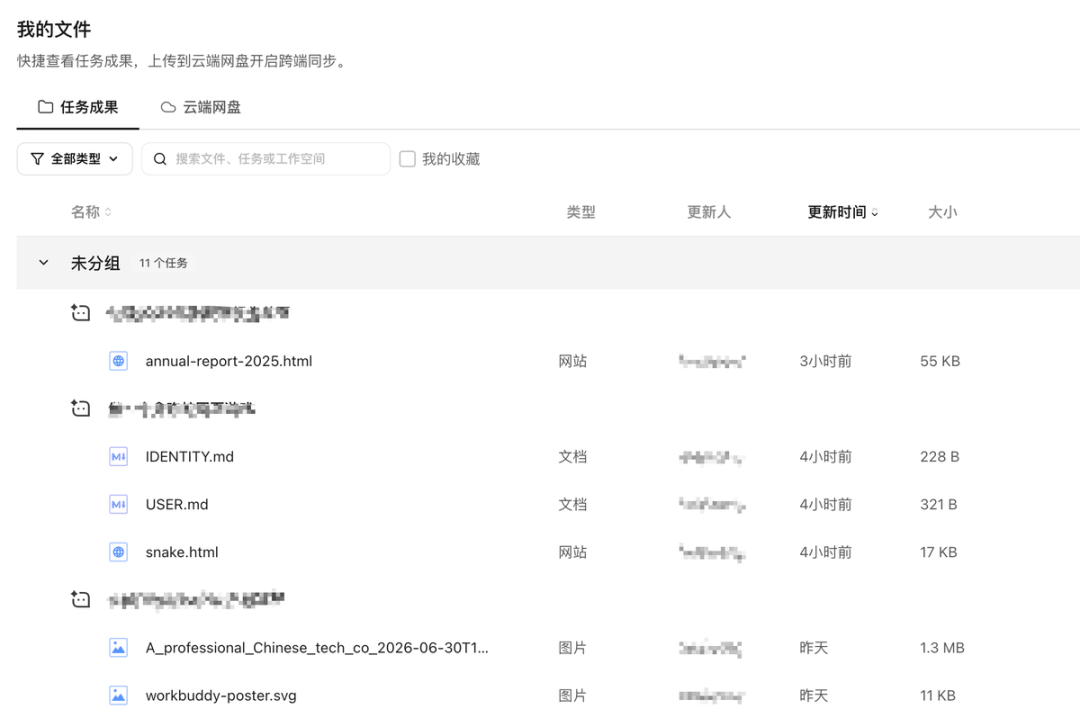
Task: Click the image icon of A_professional_Chinese_tech_co file
Action: (x=118, y=648)
